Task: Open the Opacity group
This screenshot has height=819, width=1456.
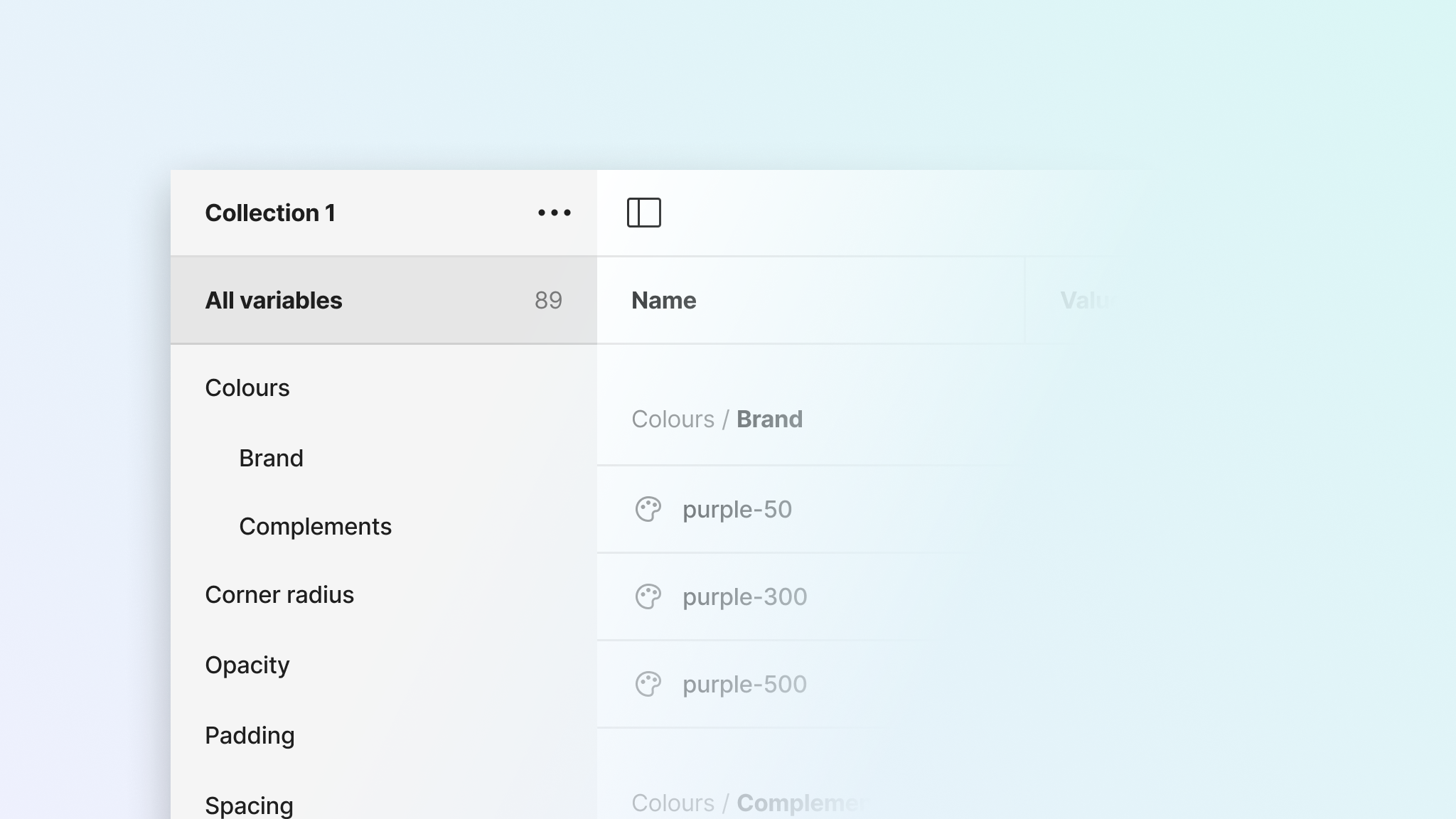Action: [247, 665]
